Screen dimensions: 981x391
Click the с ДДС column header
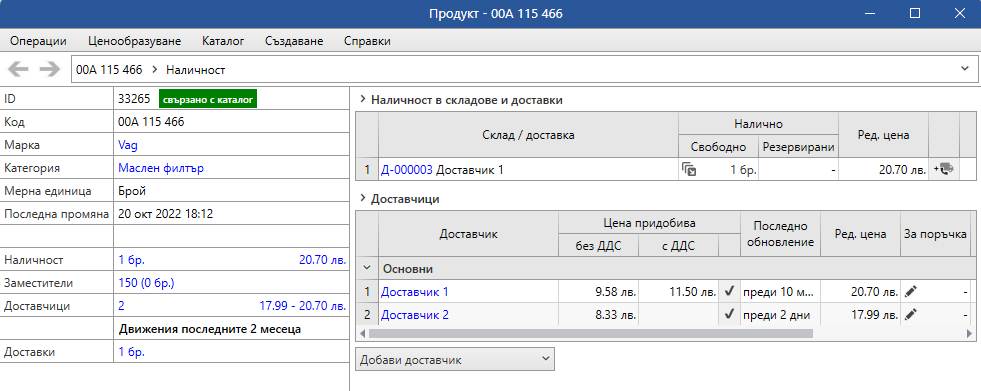click(679, 246)
